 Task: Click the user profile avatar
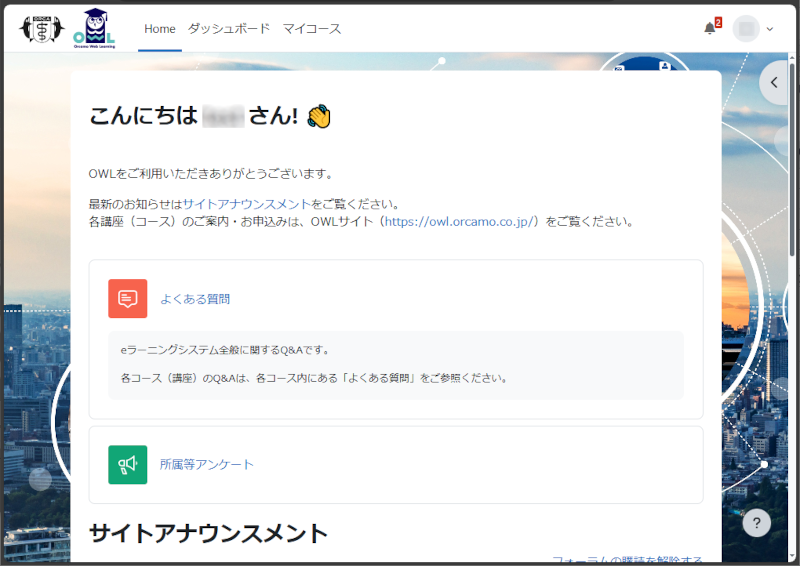(746, 28)
